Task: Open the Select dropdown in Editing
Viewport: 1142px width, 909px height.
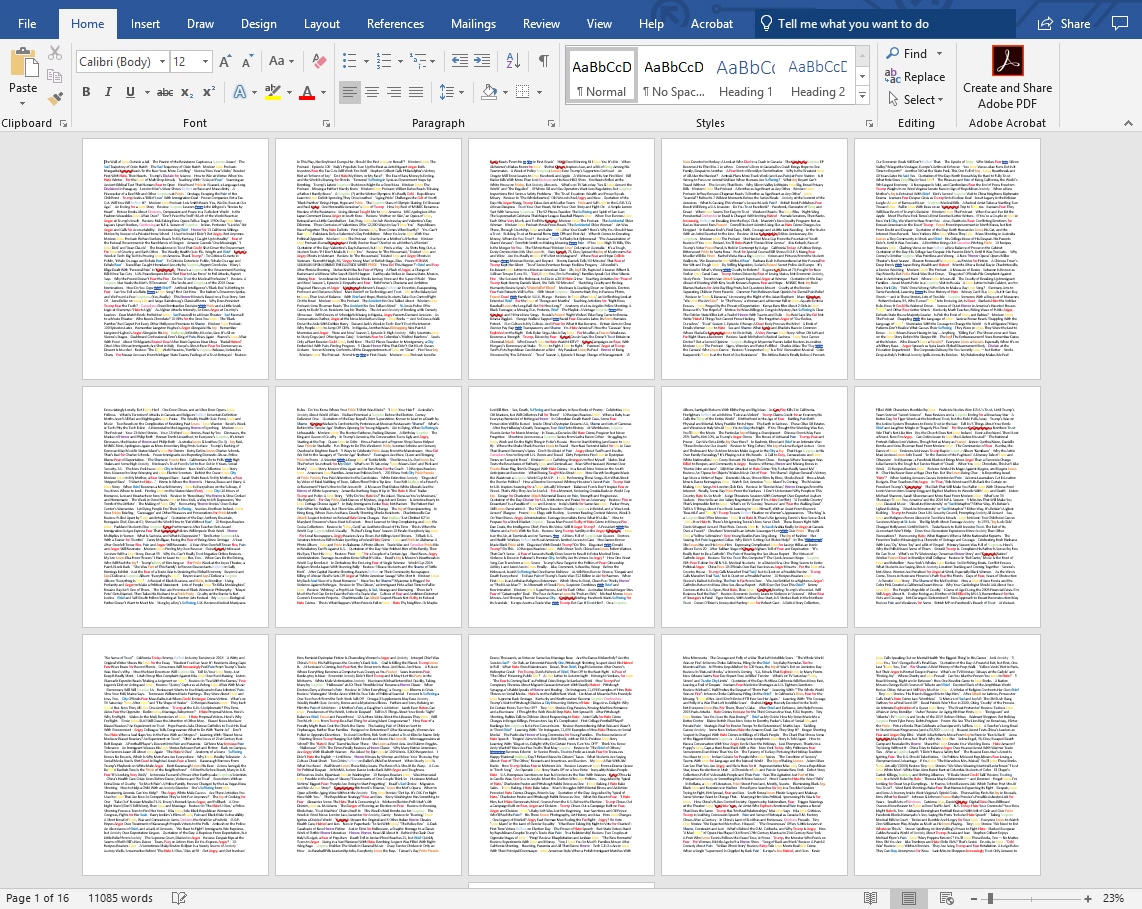Action: tap(915, 100)
